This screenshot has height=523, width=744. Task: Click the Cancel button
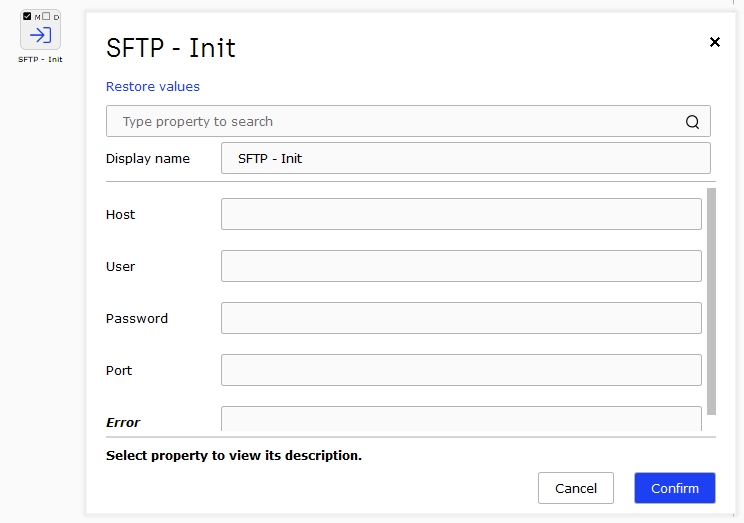(x=576, y=488)
